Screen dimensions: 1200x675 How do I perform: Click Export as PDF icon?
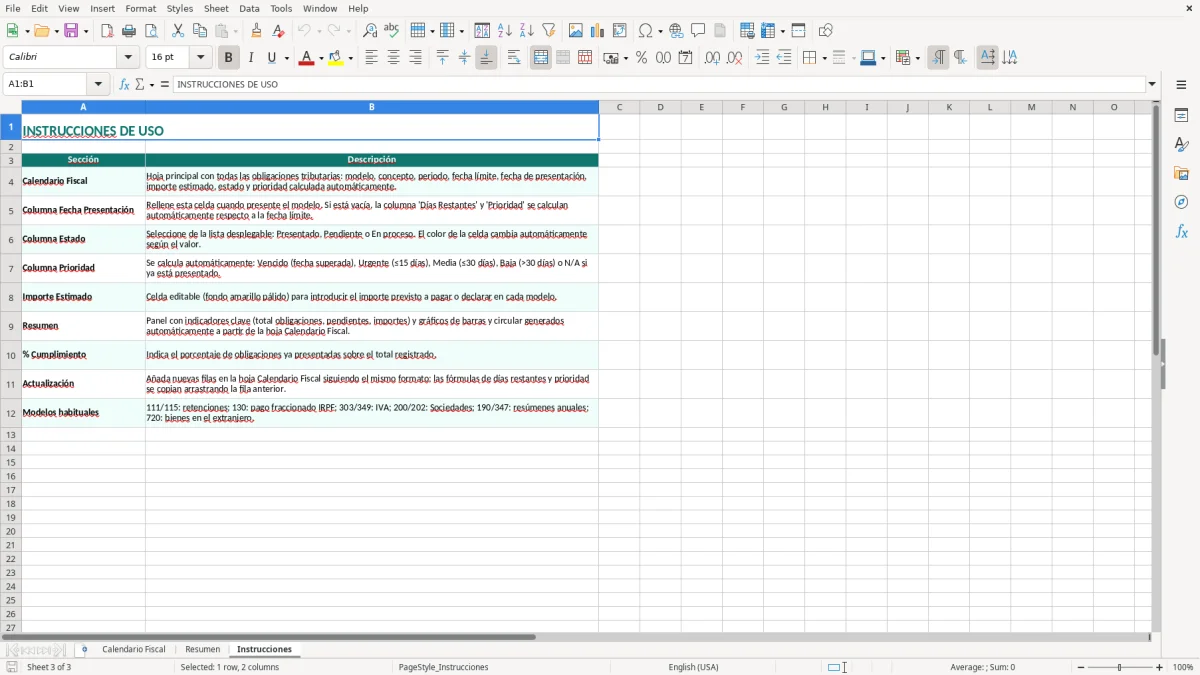(x=107, y=31)
